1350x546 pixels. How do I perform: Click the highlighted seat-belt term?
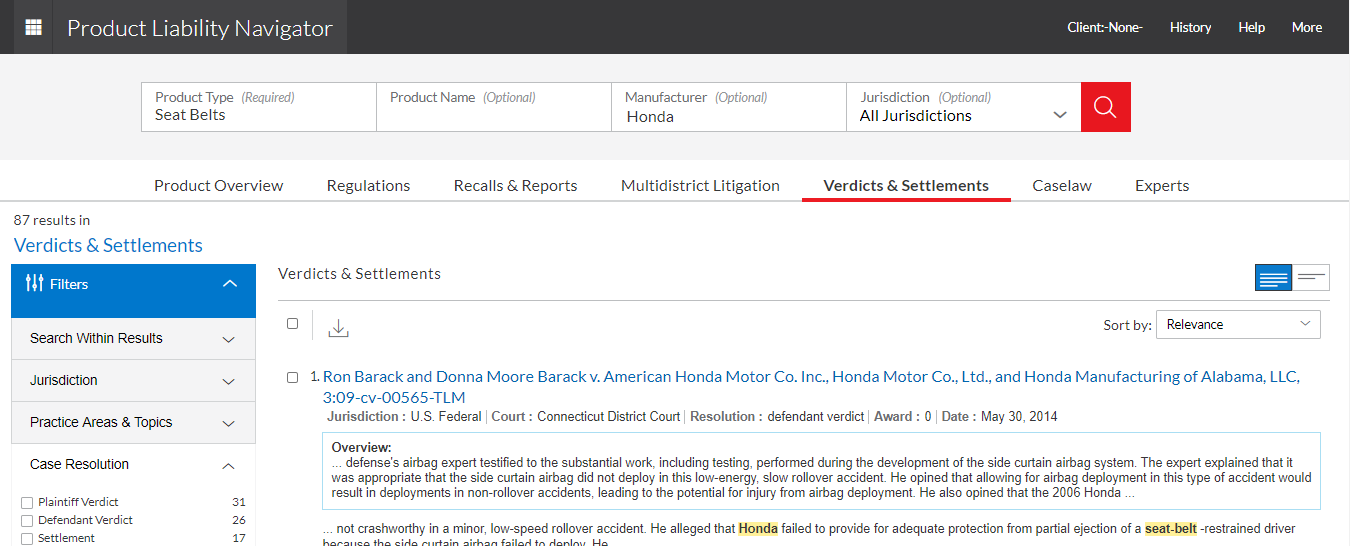click(x=1171, y=529)
